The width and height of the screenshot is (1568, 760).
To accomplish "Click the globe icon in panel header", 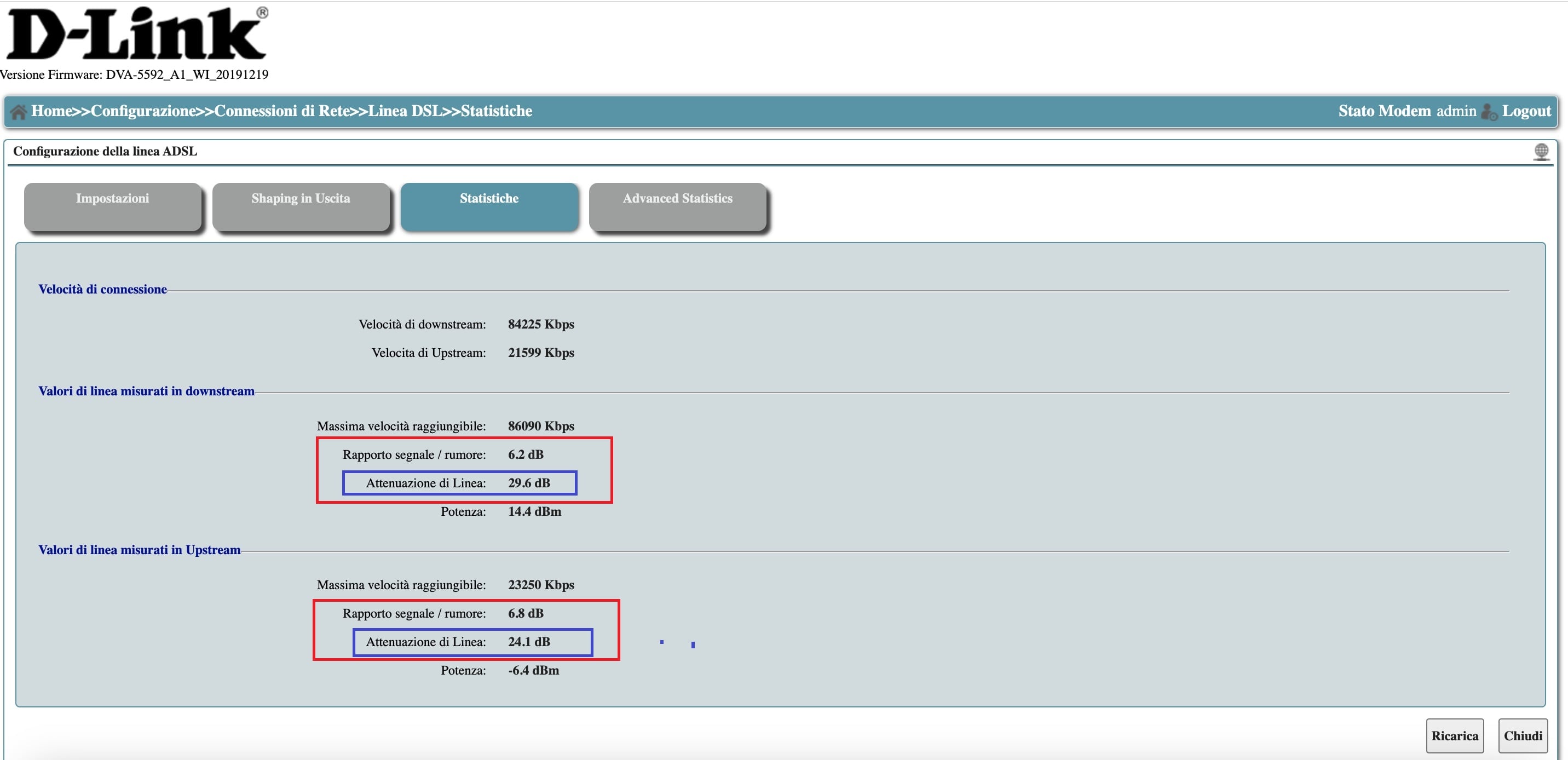I will click(1541, 151).
